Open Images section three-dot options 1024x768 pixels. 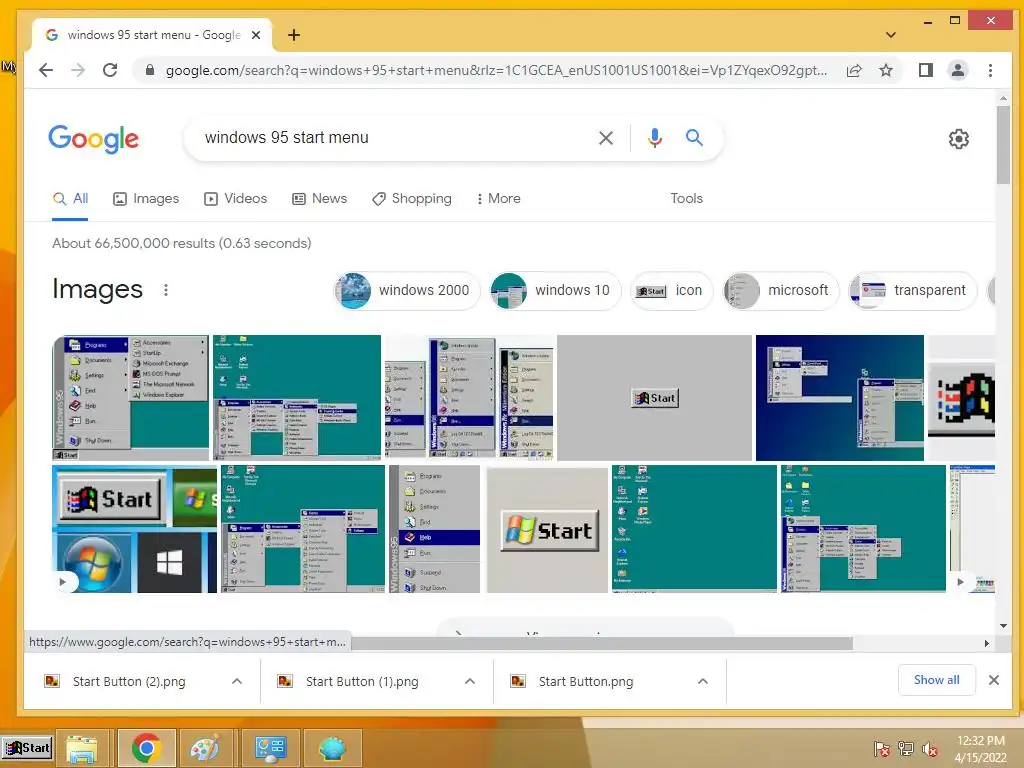tap(166, 290)
